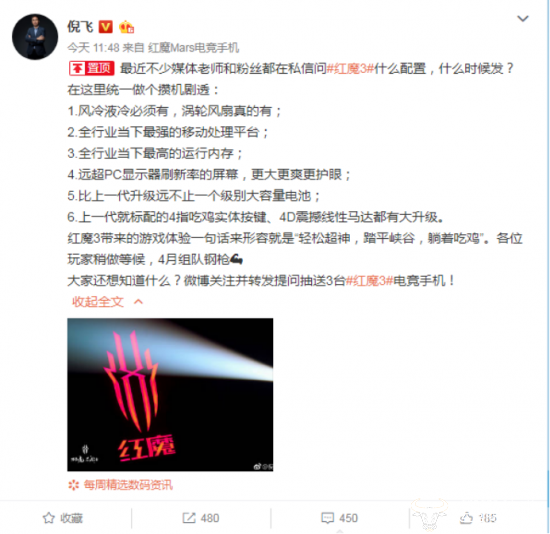Expand the post options chevron menu
Screen dimensions: 550x534
pyautogui.click(x=523, y=18)
